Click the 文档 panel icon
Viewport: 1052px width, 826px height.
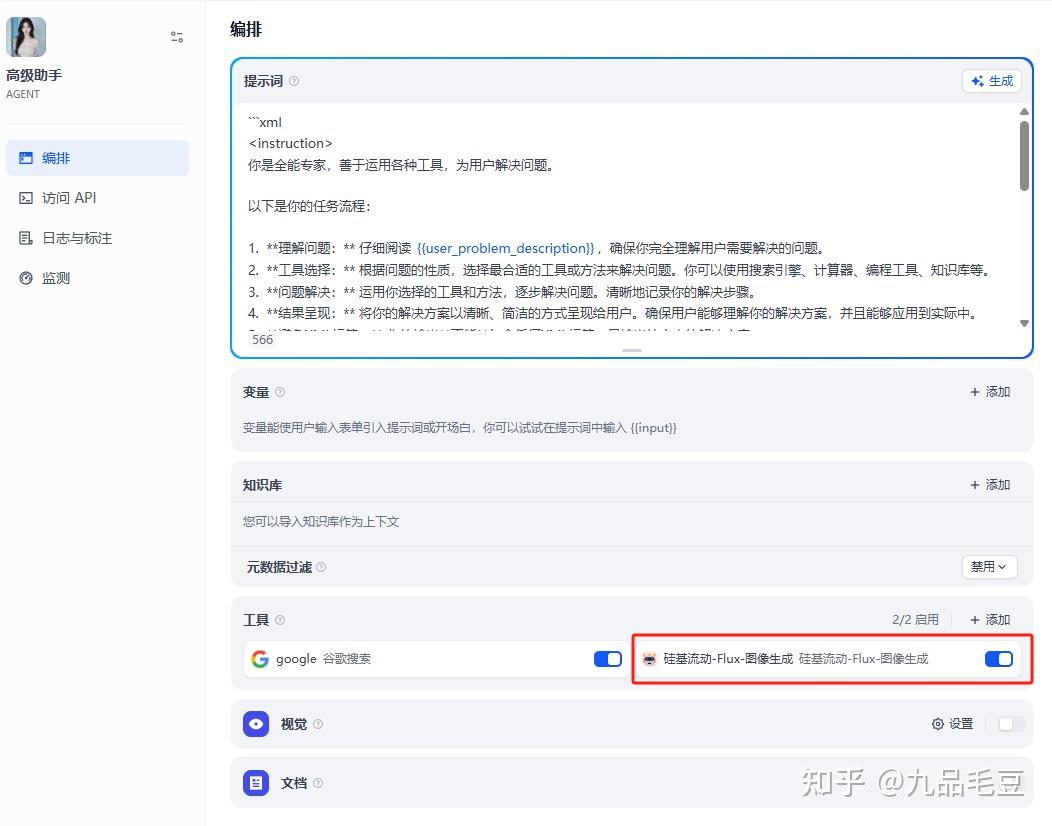pyautogui.click(x=256, y=783)
